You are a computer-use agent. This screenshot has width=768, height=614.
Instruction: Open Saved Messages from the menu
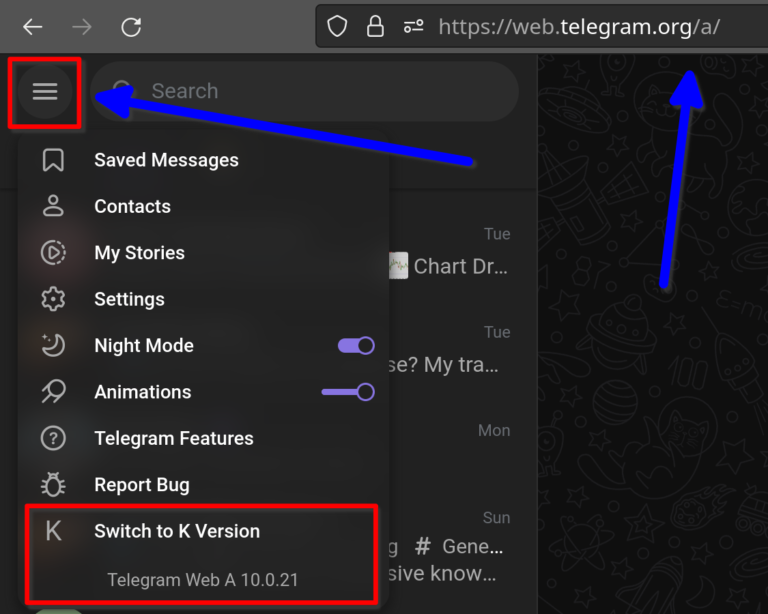coord(166,160)
